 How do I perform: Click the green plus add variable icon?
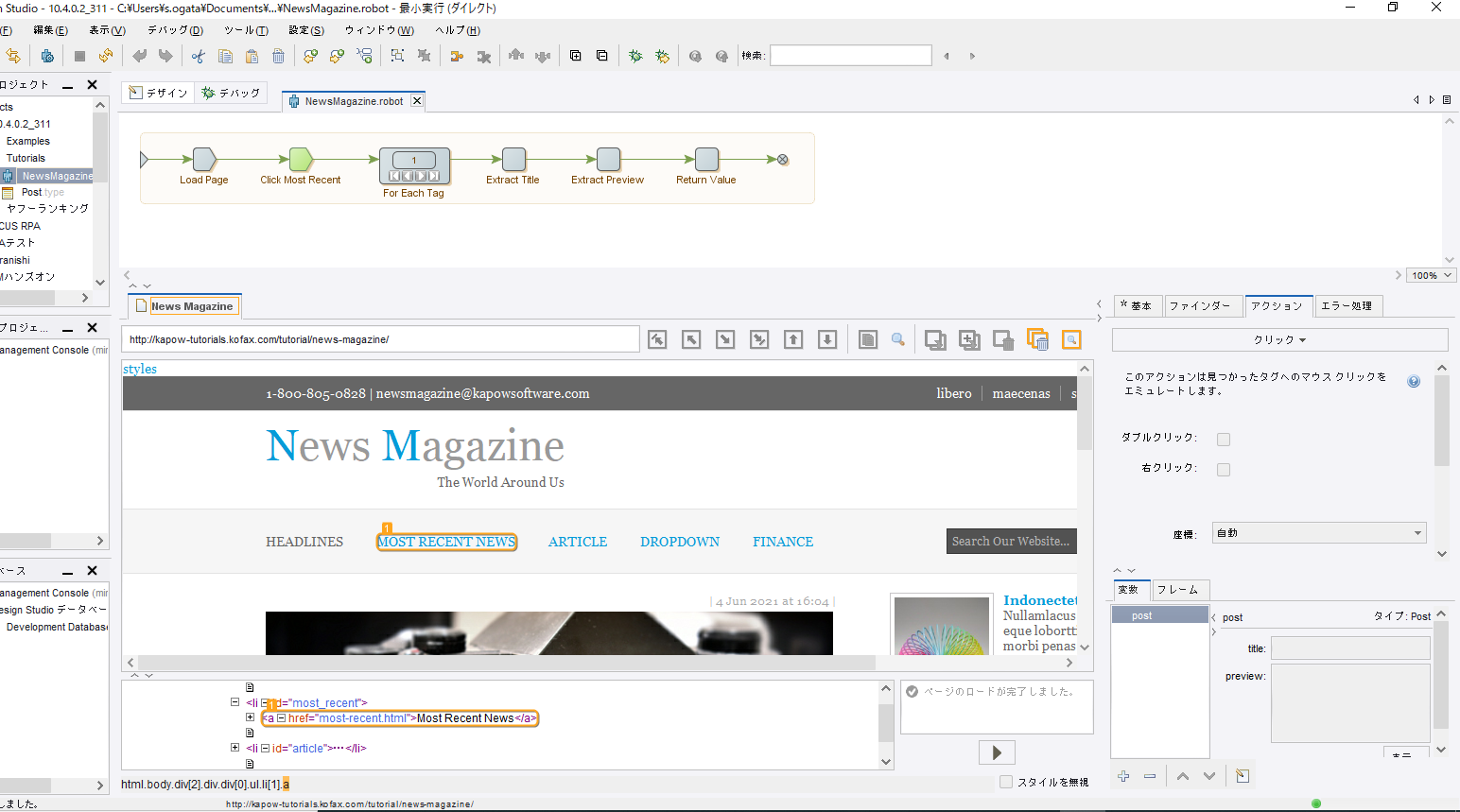[x=1123, y=776]
